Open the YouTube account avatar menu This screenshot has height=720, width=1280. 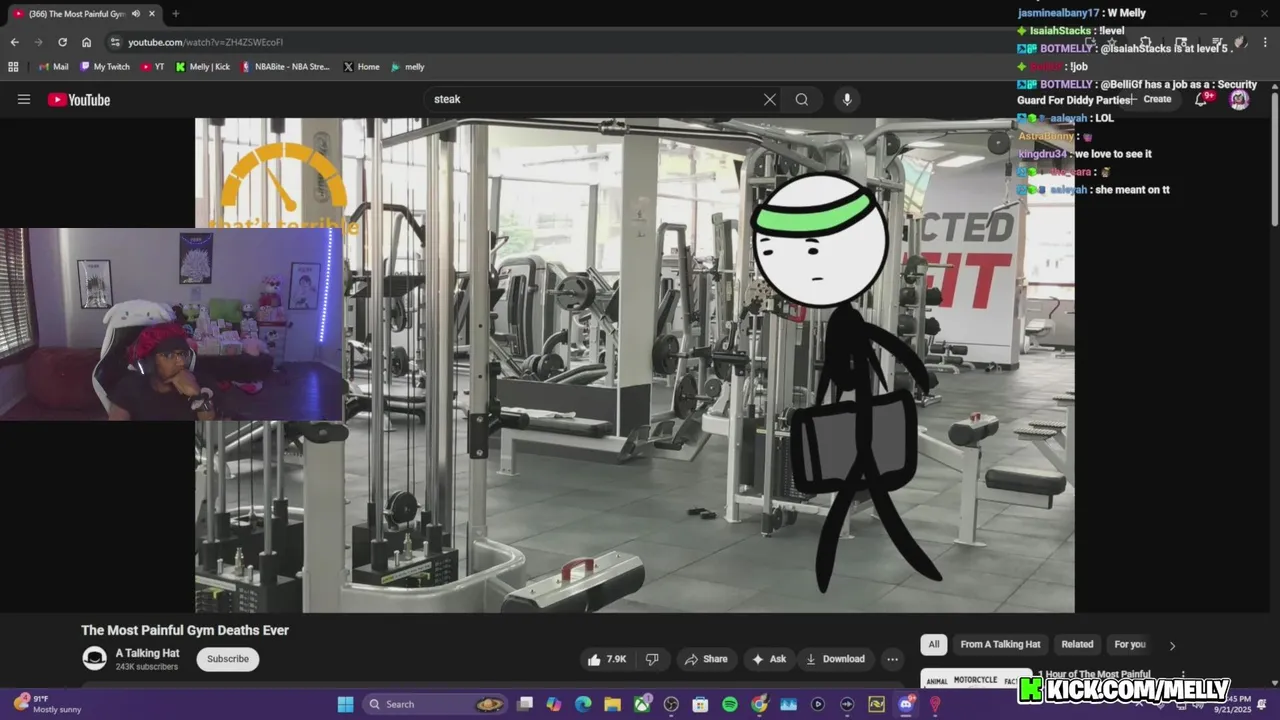[1239, 99]
